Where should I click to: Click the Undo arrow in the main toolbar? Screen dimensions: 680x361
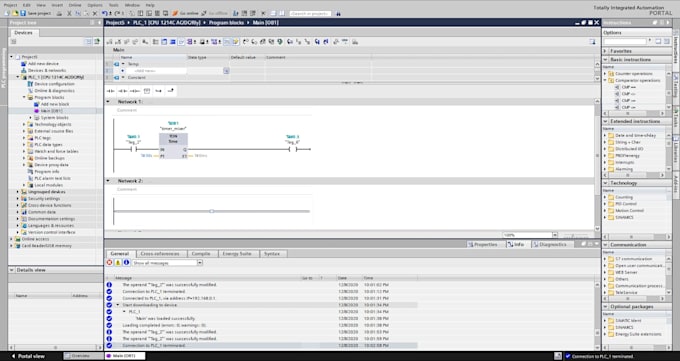coord(105,13)
